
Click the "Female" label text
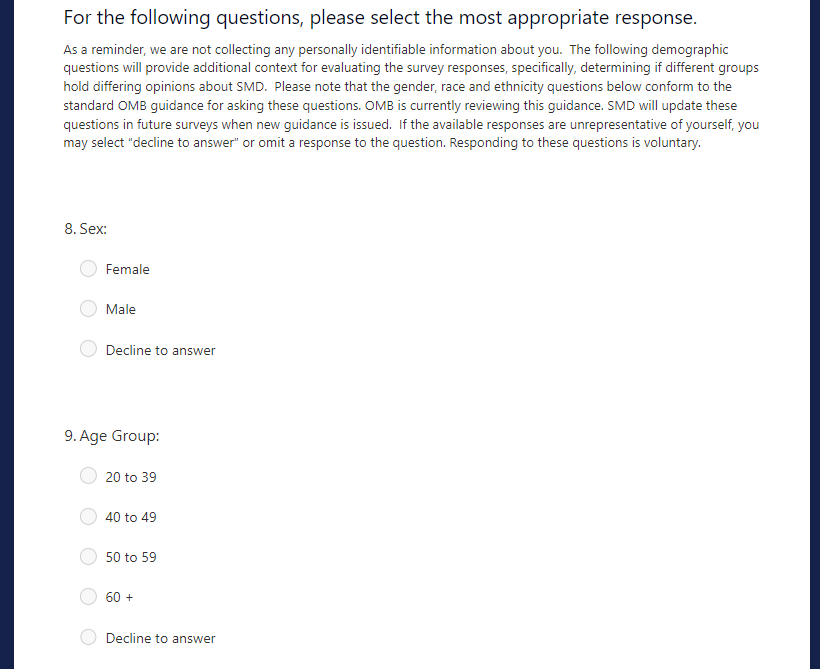(127, 269)
